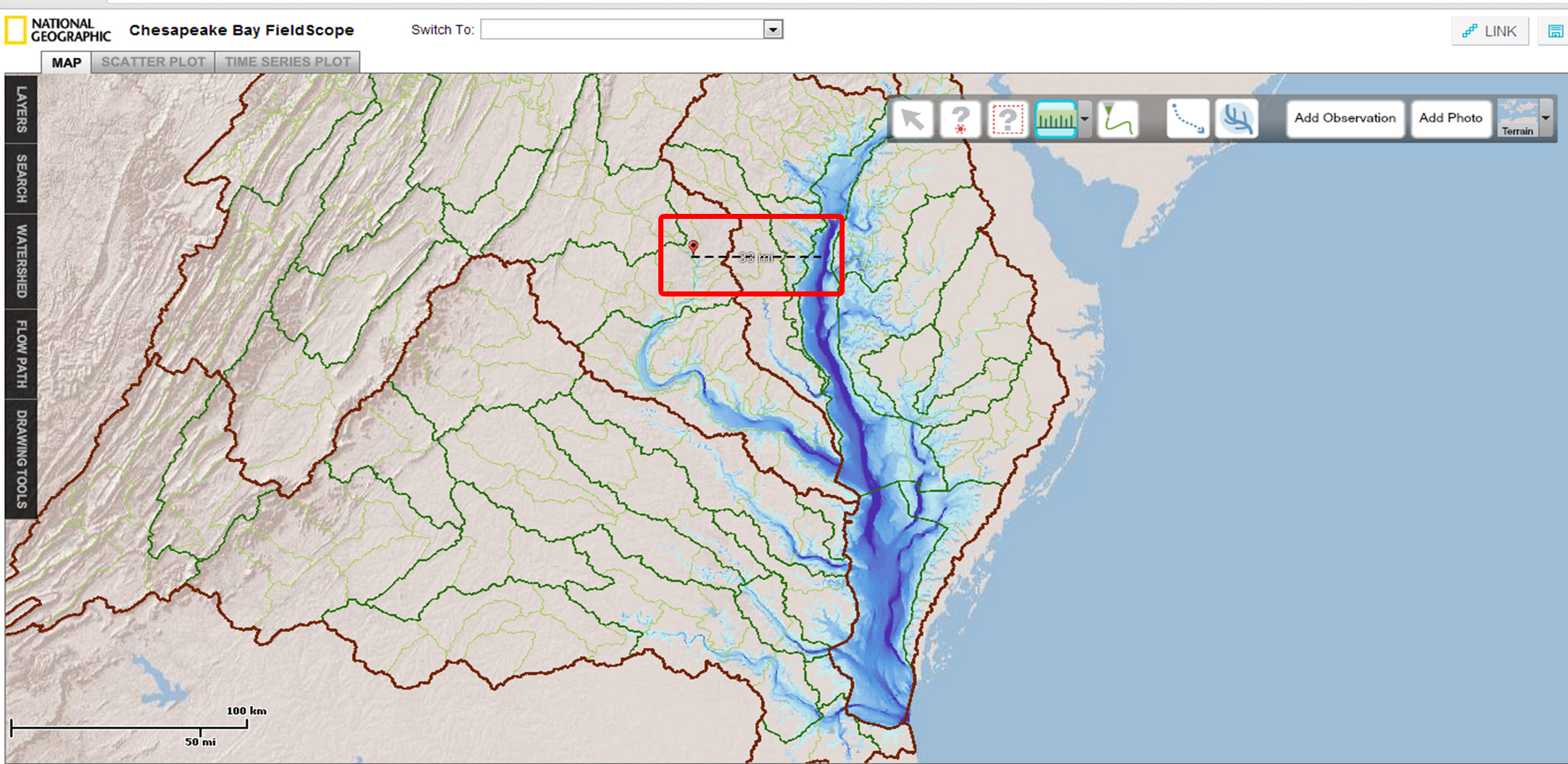Screen dimensions: 1568x764
Task: Open the Terrain basemap dropdown arrow
Action: (x=1546, y=118)
